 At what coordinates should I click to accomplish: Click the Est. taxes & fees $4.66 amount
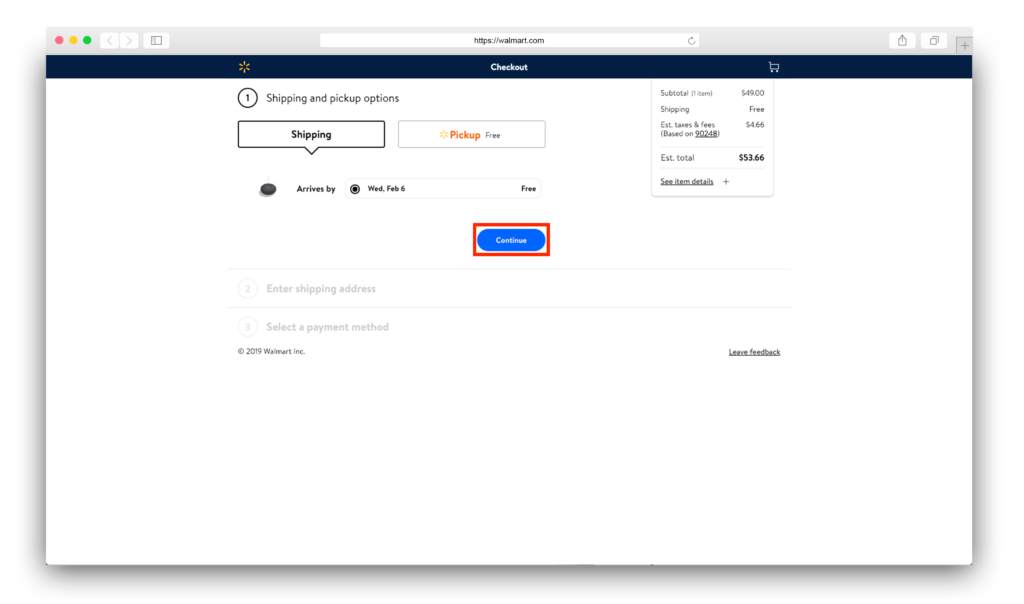755,125
